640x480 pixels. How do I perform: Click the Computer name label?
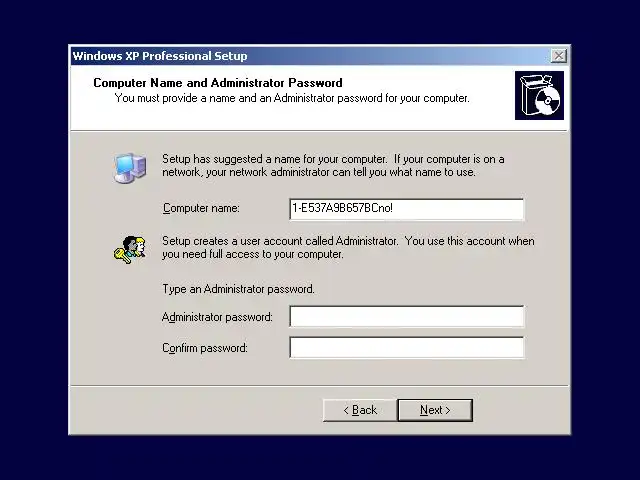[x=201, y=208]
